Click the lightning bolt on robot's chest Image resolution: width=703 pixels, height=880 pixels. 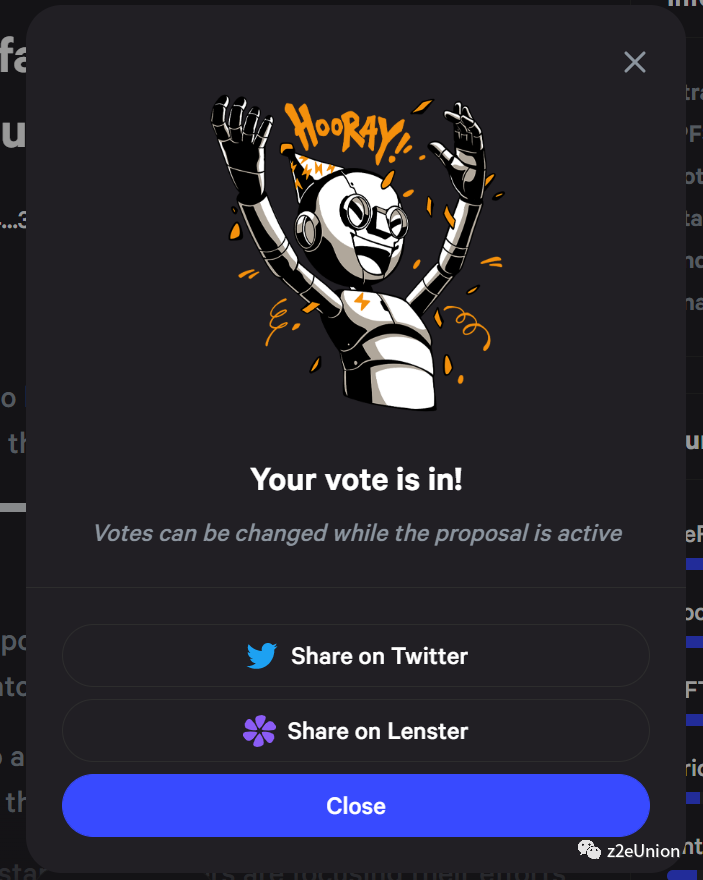[x=362, y=301]
